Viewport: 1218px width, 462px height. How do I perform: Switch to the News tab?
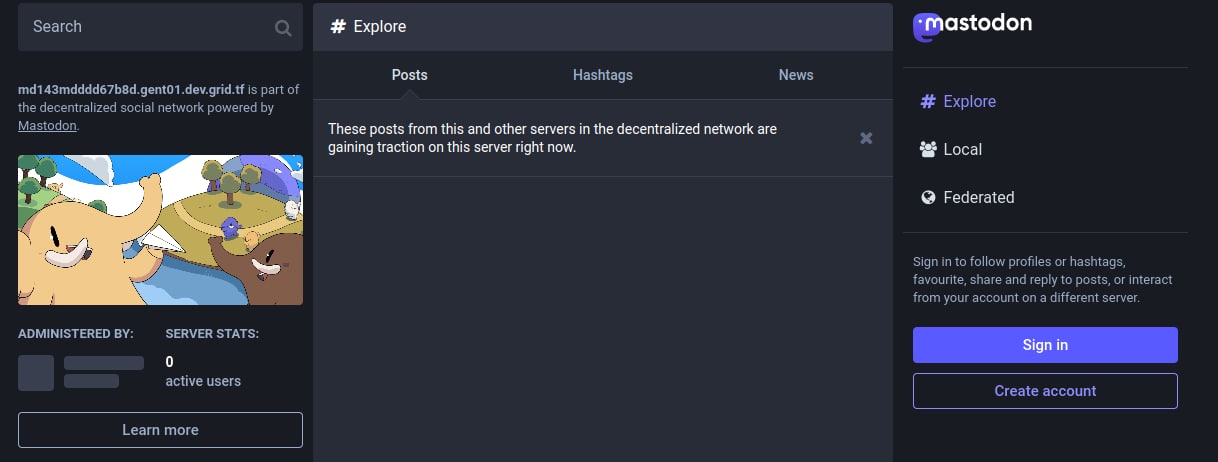click(796, 75)
